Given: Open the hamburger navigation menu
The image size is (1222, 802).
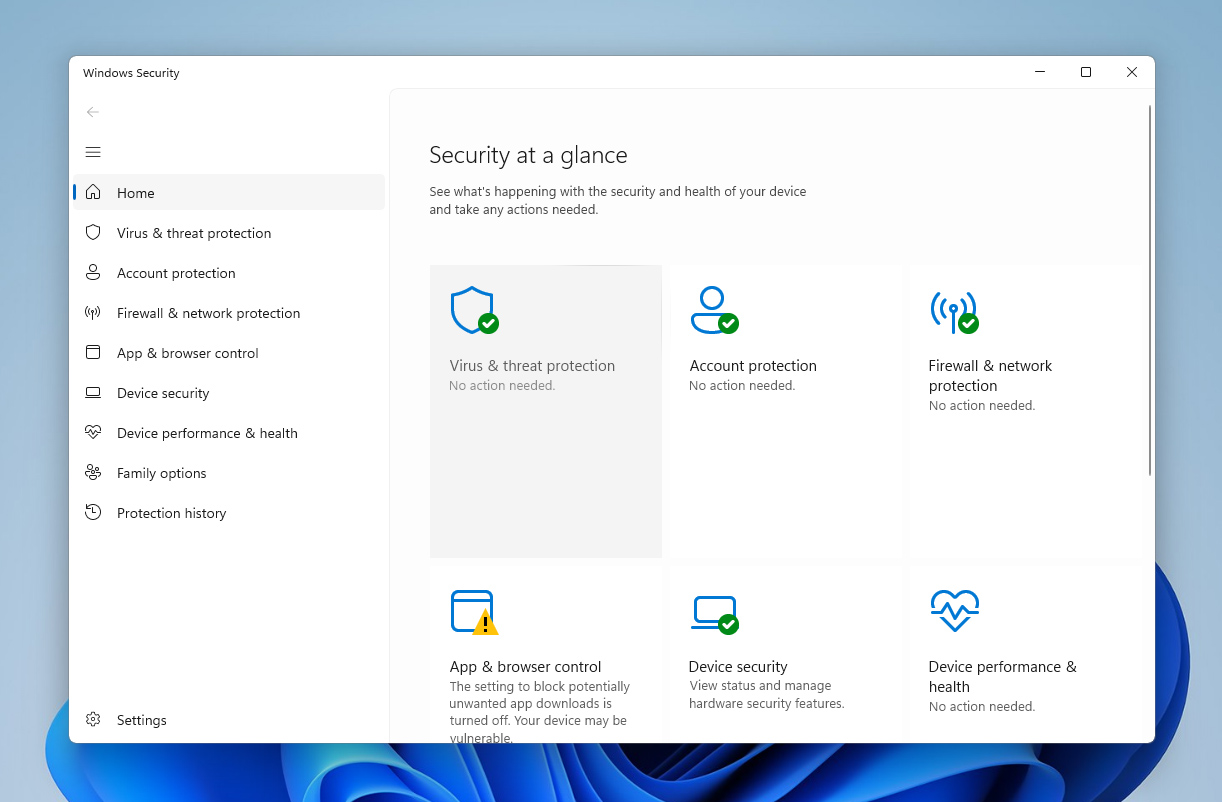Looking at the screenshot, I should pos(93,152).
